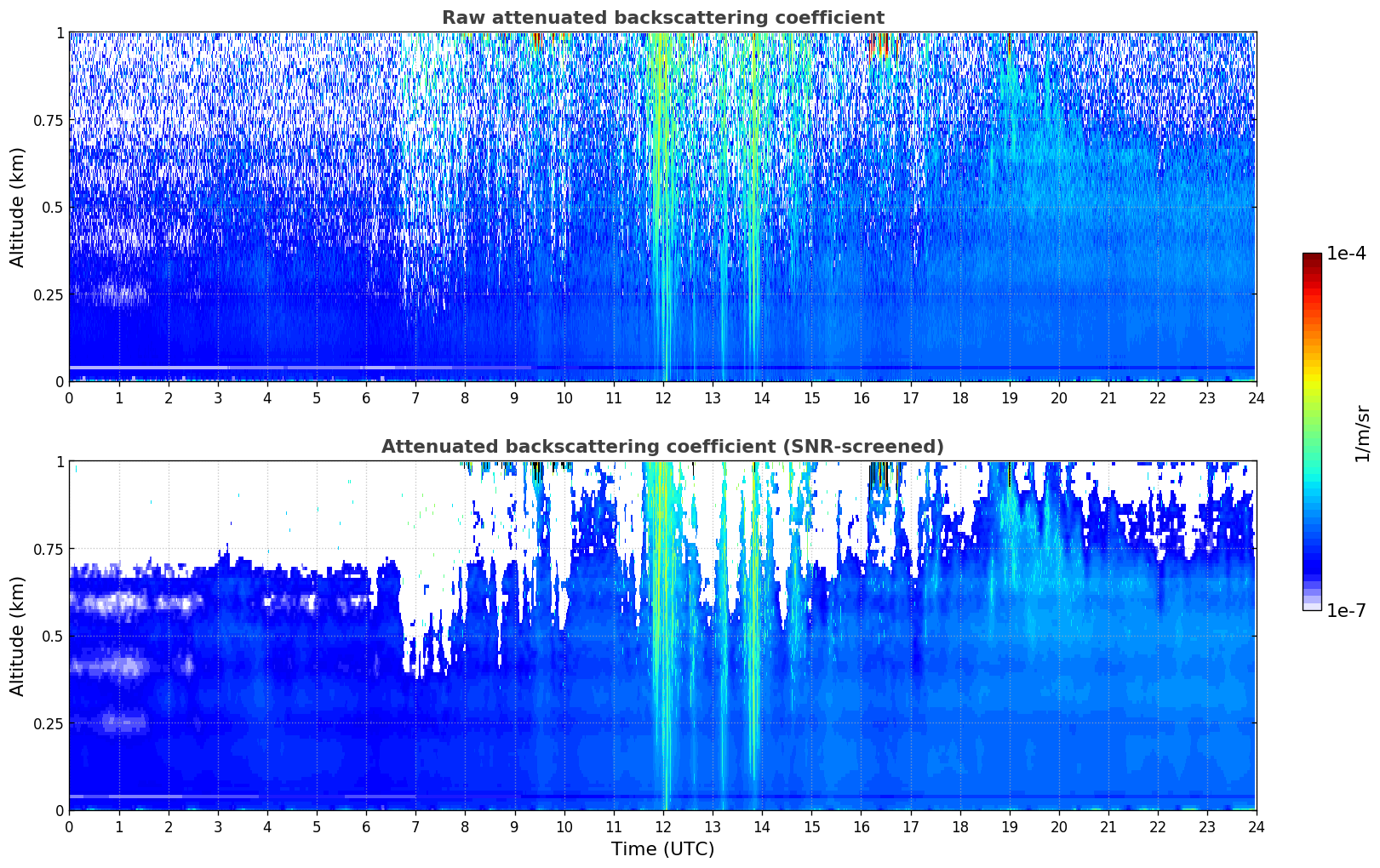Click the bottom plot's x-axis tick "1"
This screenshot has width=1380, height=868.
click(x=119, y=826)
